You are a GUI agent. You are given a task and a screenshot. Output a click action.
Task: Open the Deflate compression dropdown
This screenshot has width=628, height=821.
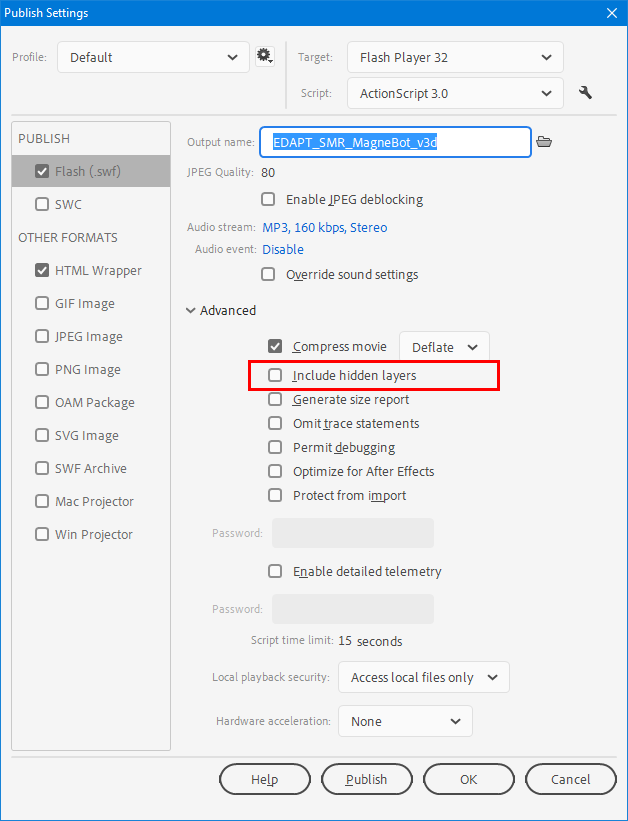444,347
